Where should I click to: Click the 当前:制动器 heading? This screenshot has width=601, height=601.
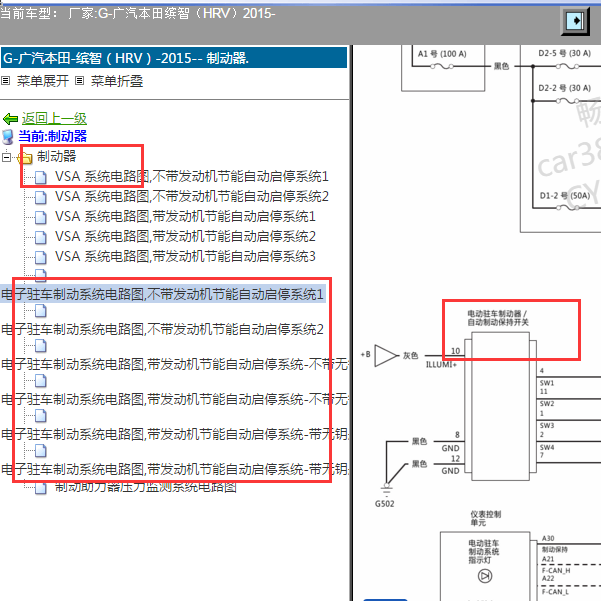(53, 136)
